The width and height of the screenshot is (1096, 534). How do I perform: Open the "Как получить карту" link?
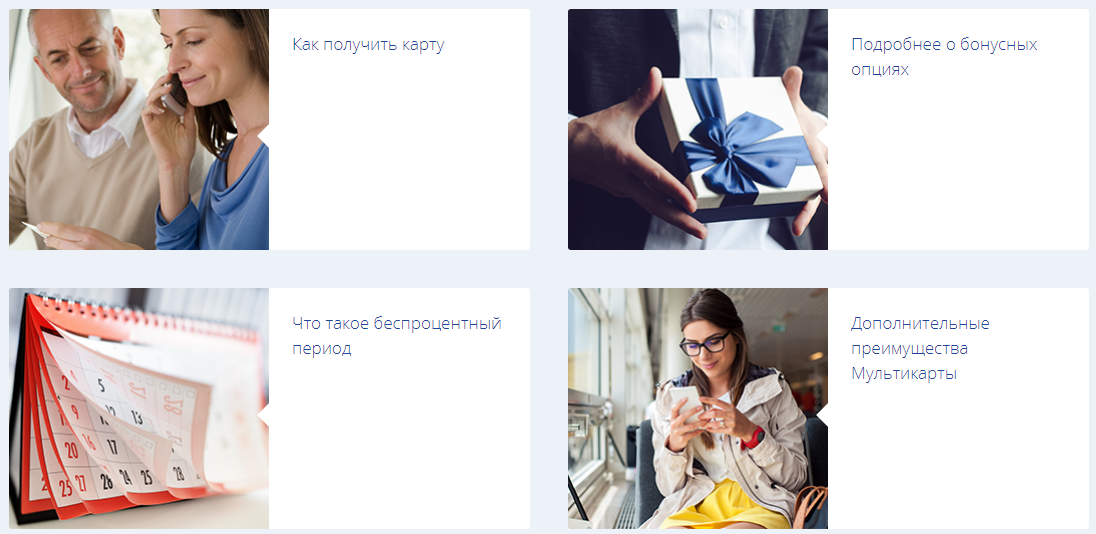tap(368, 45)
